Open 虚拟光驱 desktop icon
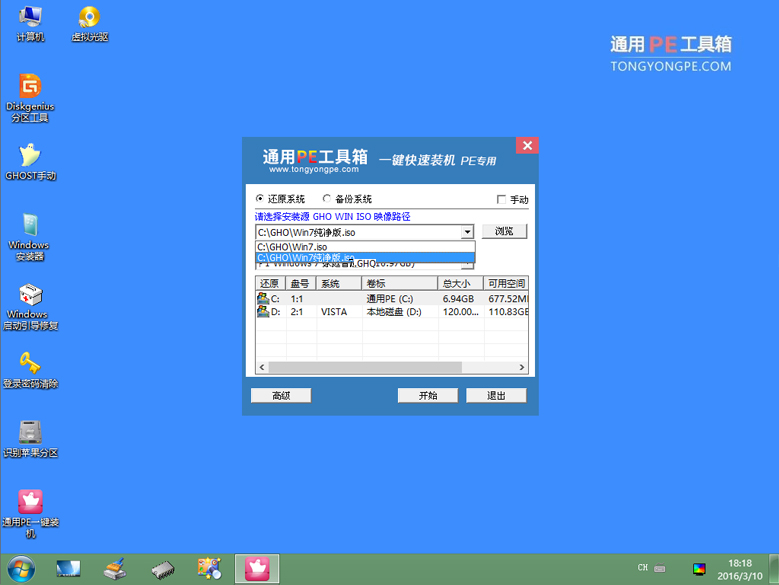 89,19
